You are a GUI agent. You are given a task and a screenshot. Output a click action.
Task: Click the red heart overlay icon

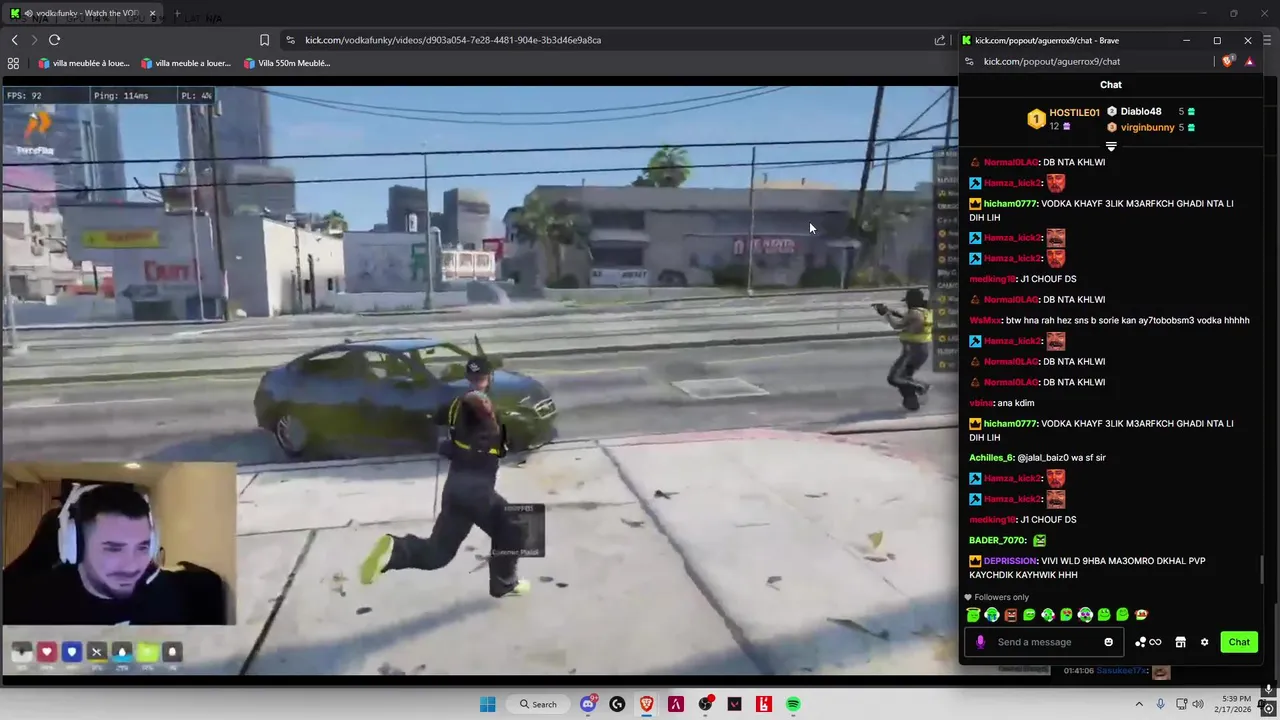tap(46, 652)
